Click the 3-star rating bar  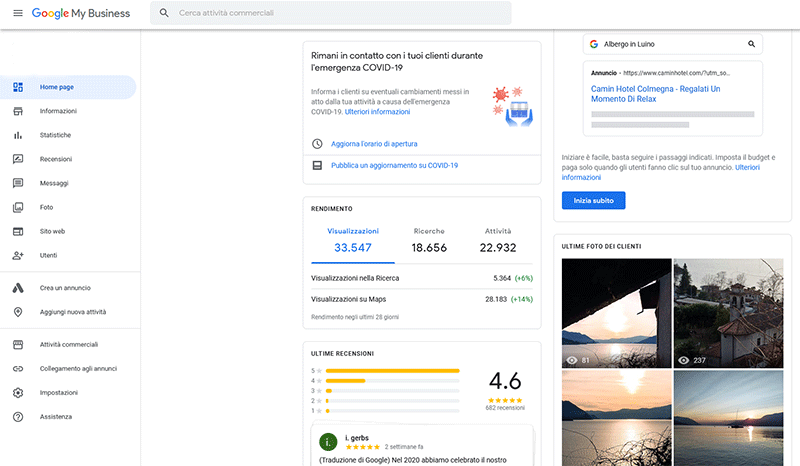[x=392, y=391]
